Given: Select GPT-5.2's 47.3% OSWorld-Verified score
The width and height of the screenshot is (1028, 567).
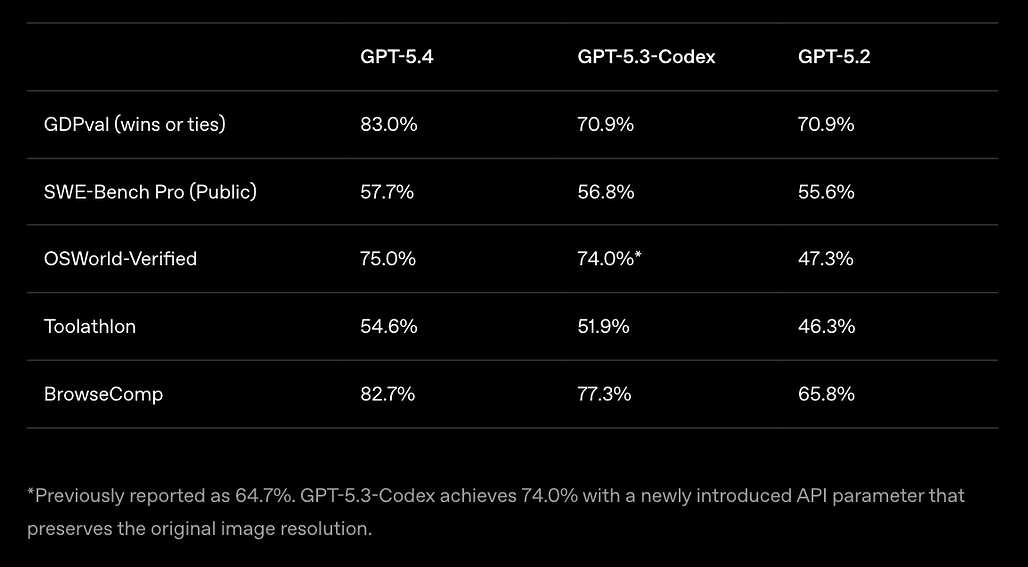Looking at the screenshot, I should tap(826, 258).
